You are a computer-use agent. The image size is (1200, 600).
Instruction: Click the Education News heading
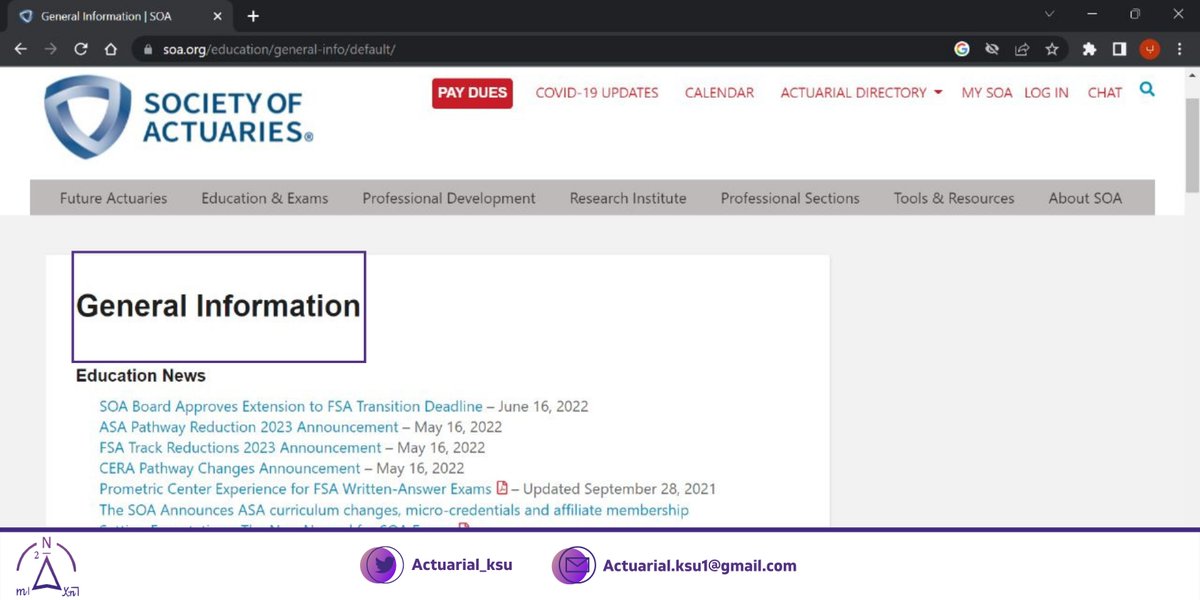click(141, 376)
